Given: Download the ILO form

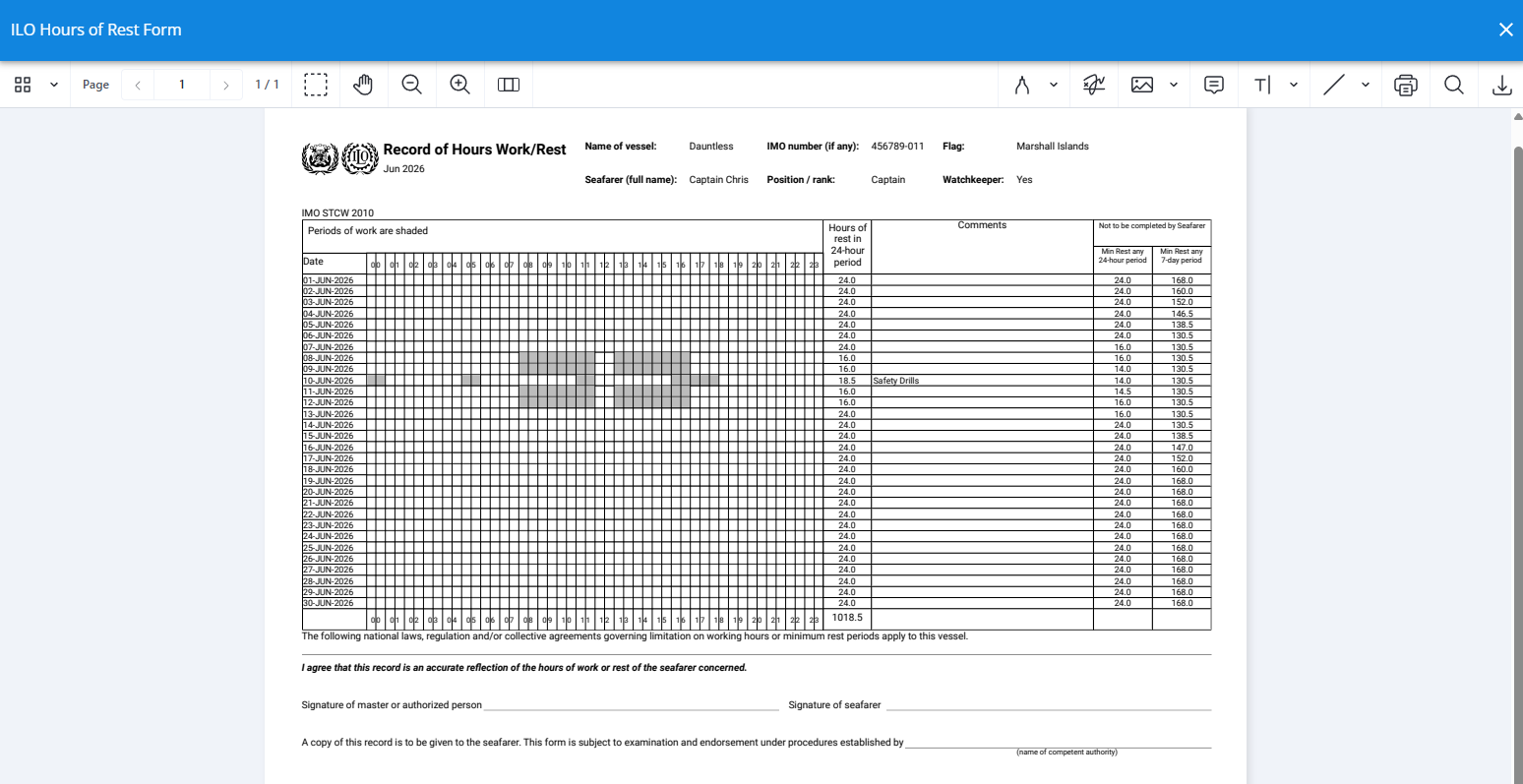Looking at the screenshot, I should pyautogui.click(x=1502, y=85).
